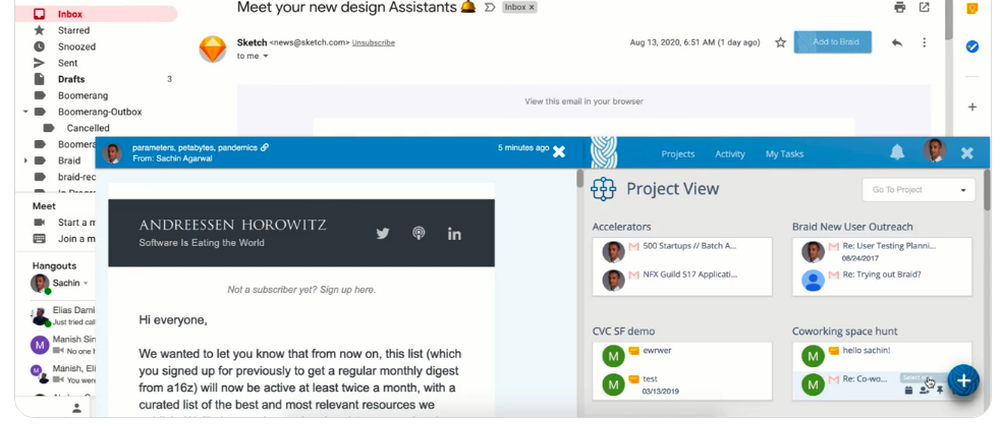
Task: Open Google Keep side panel icon
Action: pyautogui.click(x=972, y=8)
